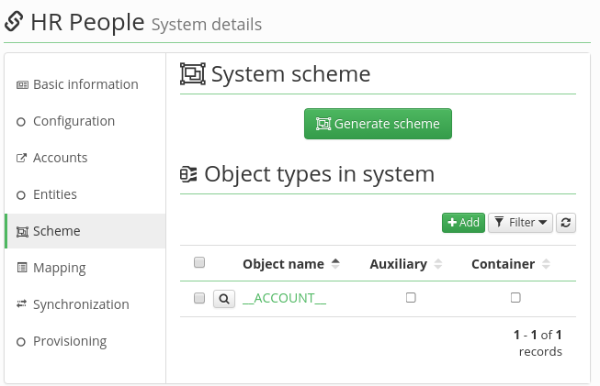Go to the Provisioning tab
Viewport: 600px width, 386px height.
pos(85,341)
